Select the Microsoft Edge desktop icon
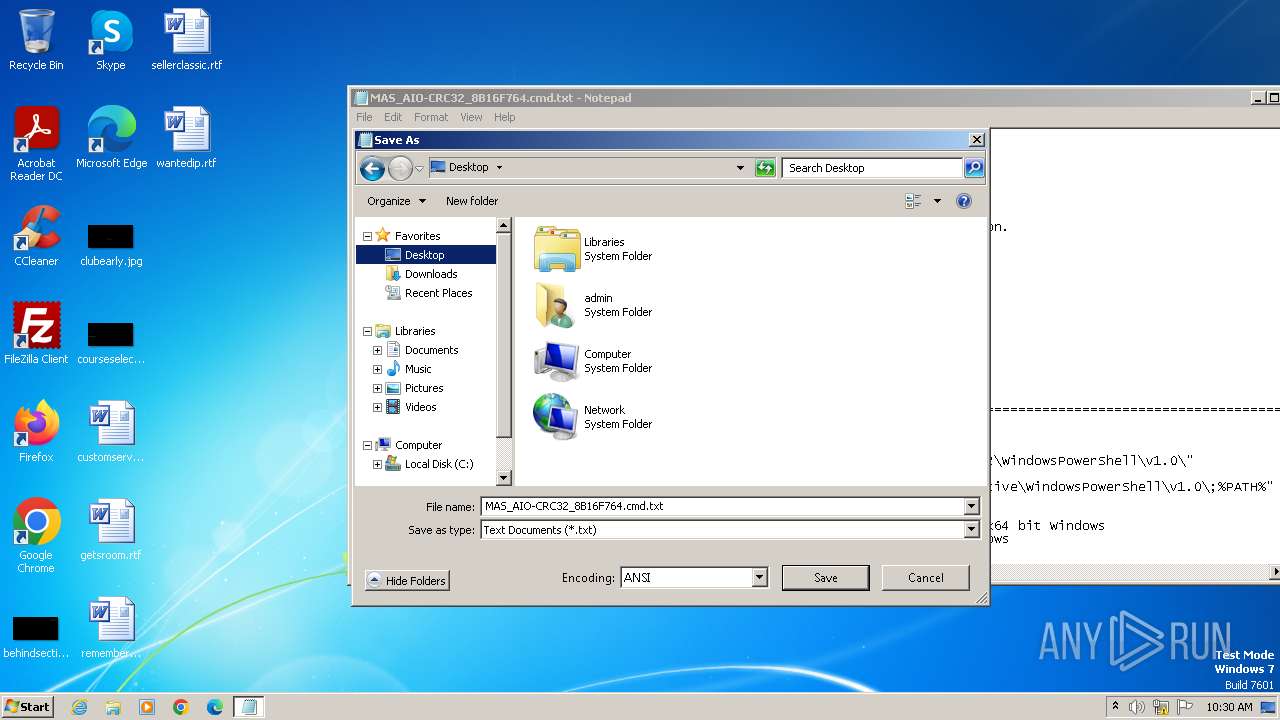The width and height of the screenshot is (1280, 720). point(111,138)
